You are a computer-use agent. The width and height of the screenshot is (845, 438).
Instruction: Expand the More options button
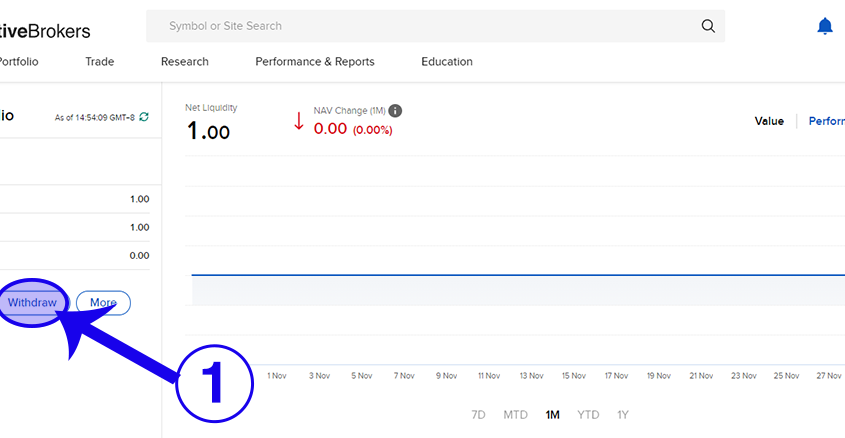click(103, 303)
